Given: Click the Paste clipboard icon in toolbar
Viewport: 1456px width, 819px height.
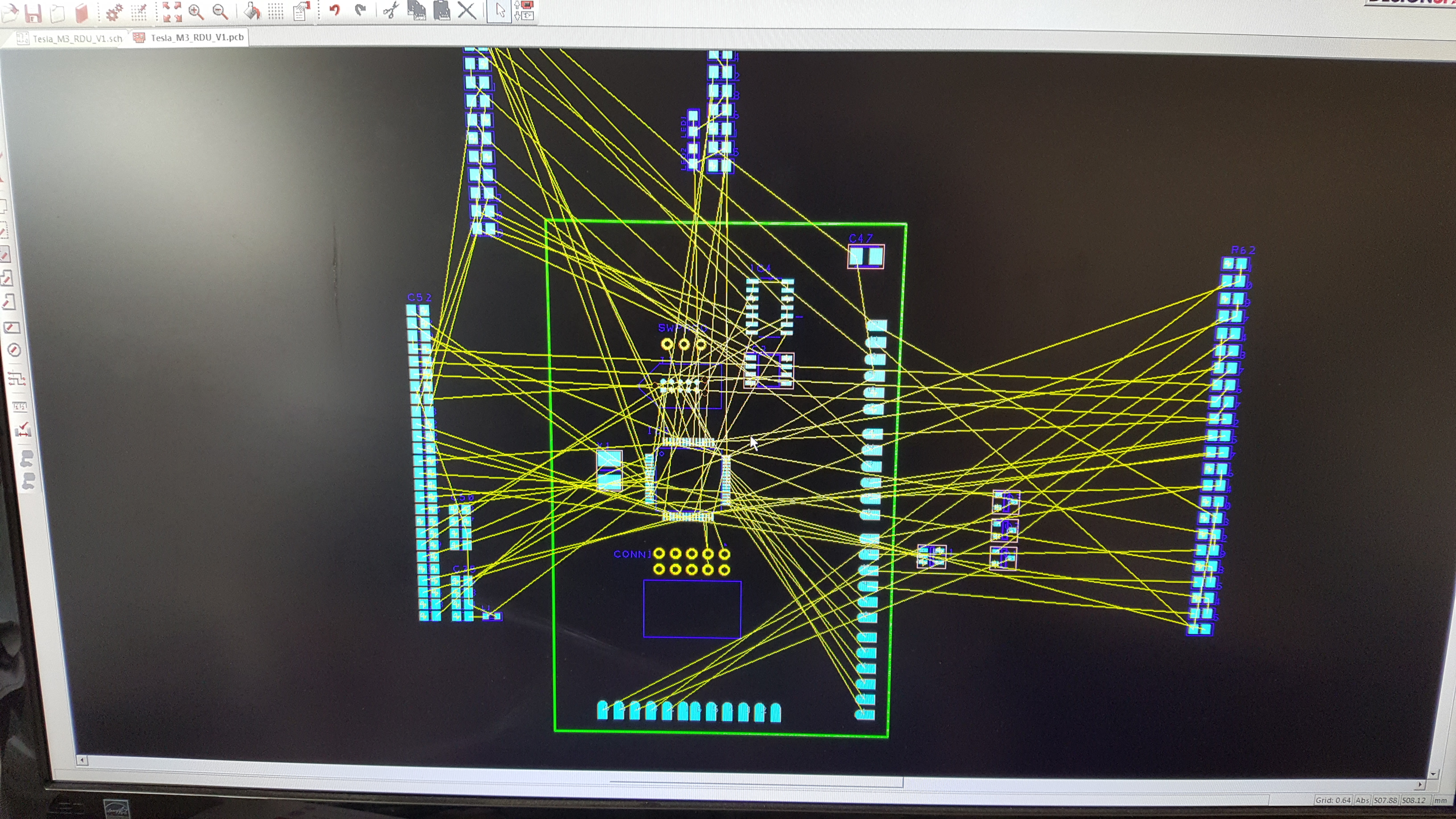Looking at the screenshot, I should pos(442,10).
